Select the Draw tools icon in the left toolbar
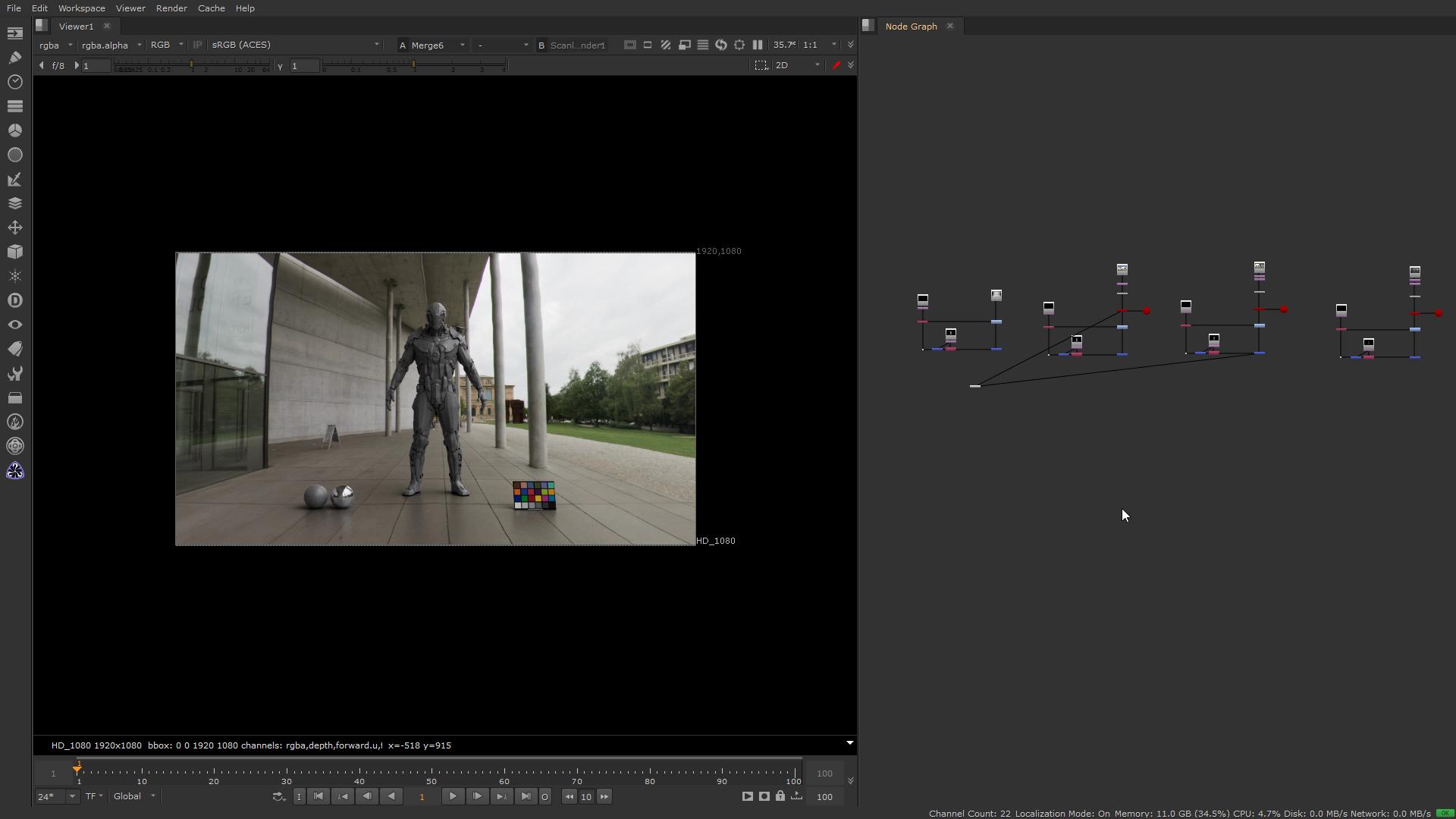The width and height of the screenshot is (1456, 819). pos(14,57)
